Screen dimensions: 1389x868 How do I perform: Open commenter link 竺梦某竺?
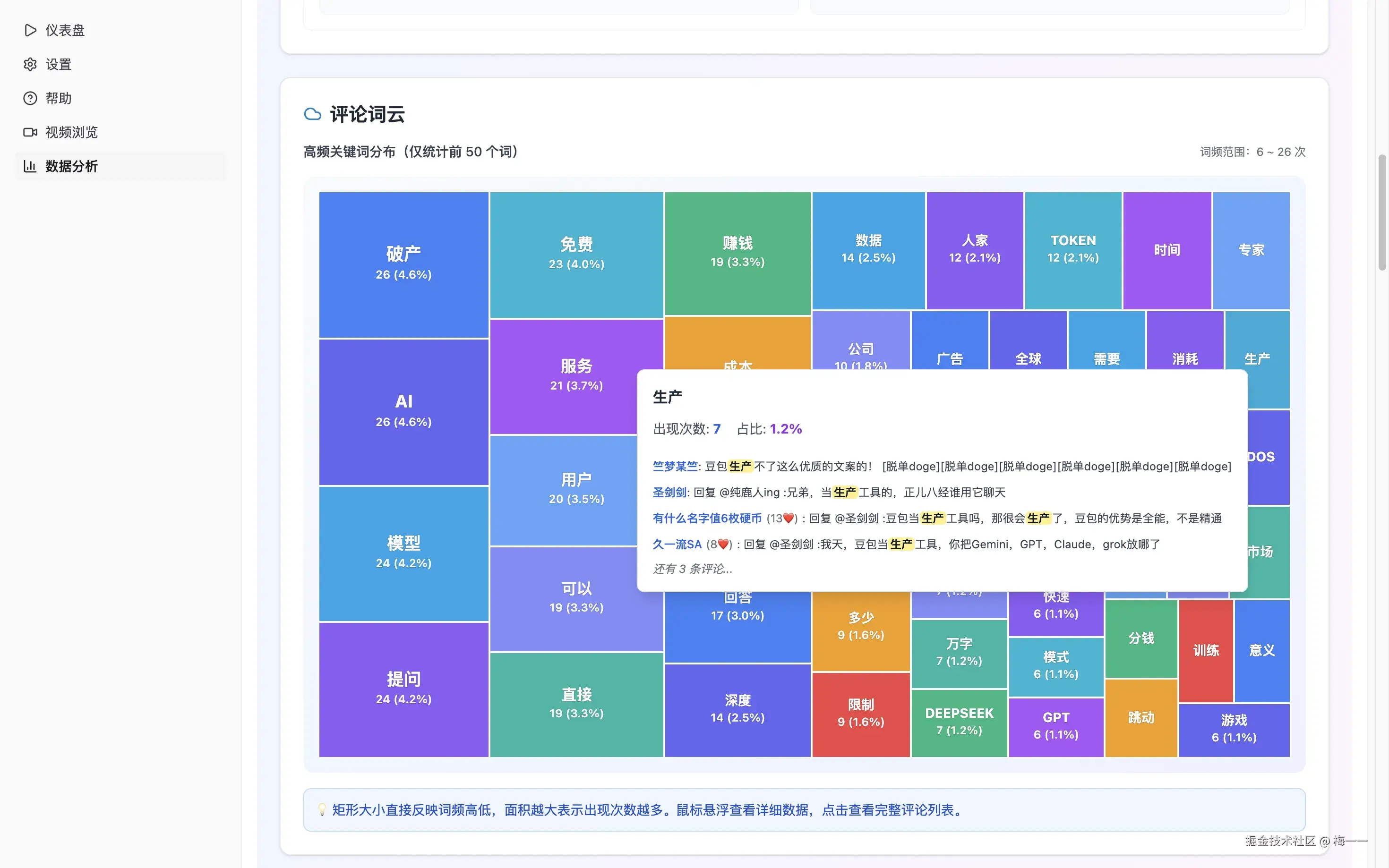(675, 466)
